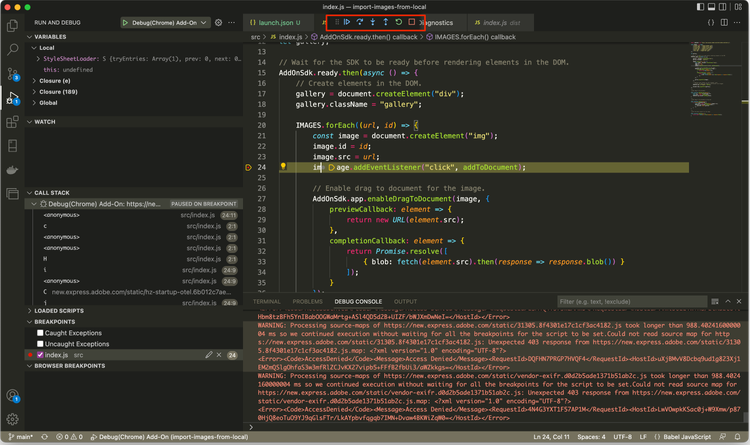Click UTF-8 encoding in status bar
The height and width of the screenshot is (445, 750).
[x=622, y=437]
